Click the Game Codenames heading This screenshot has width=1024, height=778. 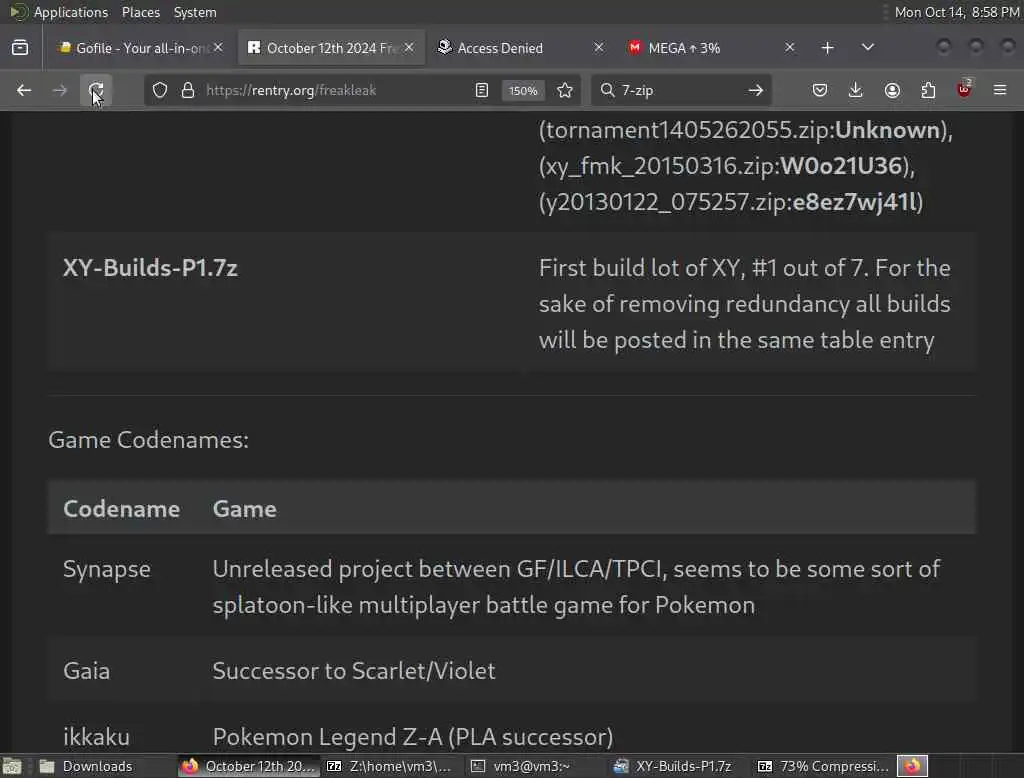coord(149,440)
